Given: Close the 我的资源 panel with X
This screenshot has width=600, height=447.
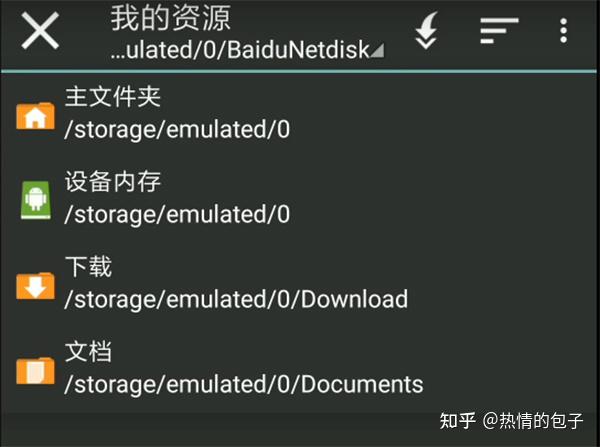Looking at the screenshot, I should click(x=40, y=31).
